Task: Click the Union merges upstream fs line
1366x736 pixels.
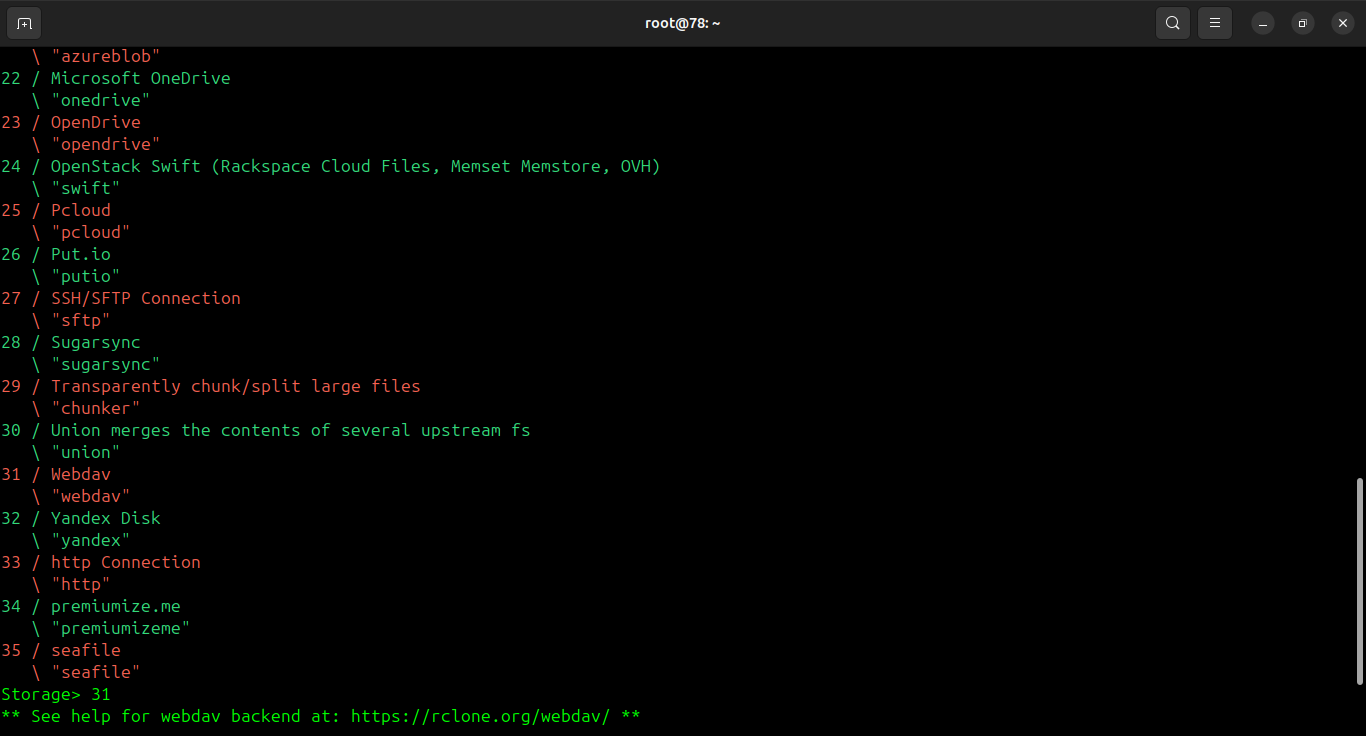Action: [266, 430]
